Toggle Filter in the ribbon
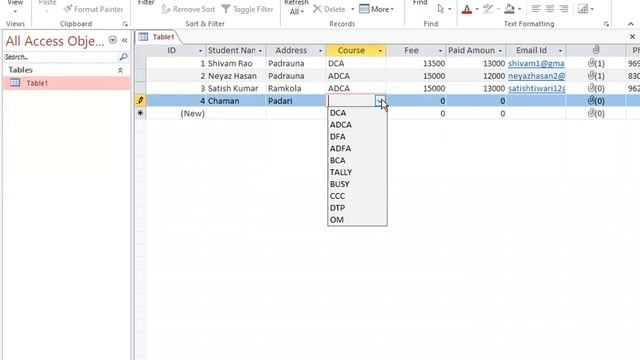The image size is (640, 360). coord(247,9)
